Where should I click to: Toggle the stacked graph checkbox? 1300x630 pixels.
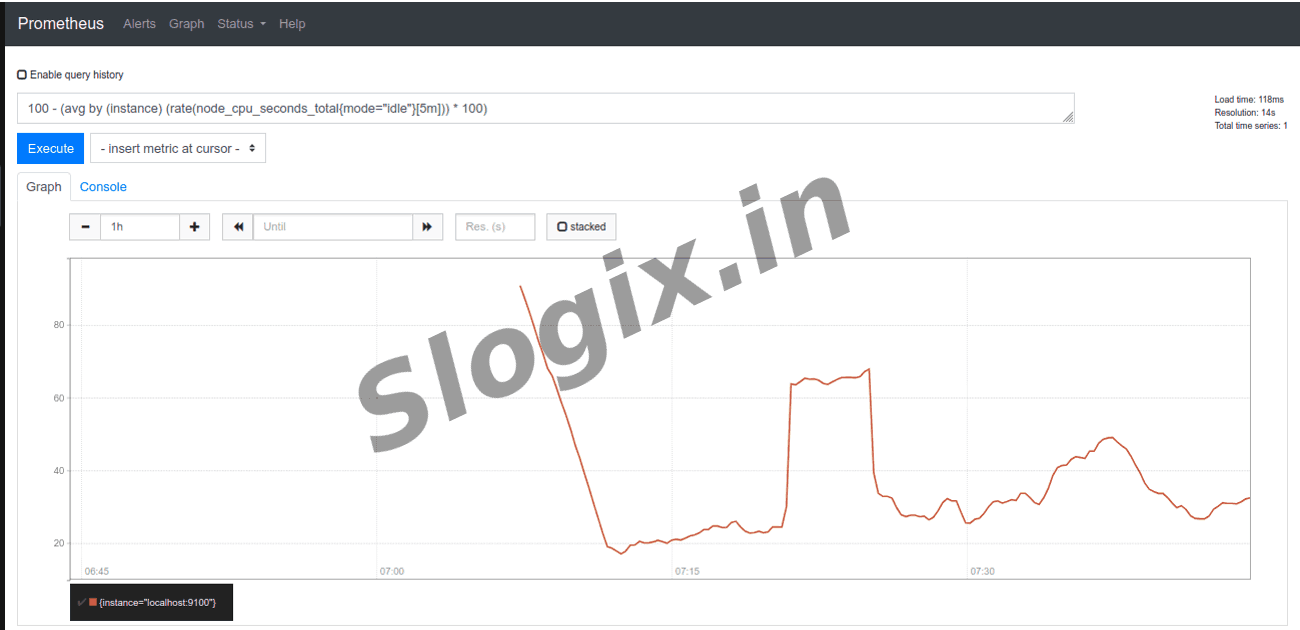562,227
